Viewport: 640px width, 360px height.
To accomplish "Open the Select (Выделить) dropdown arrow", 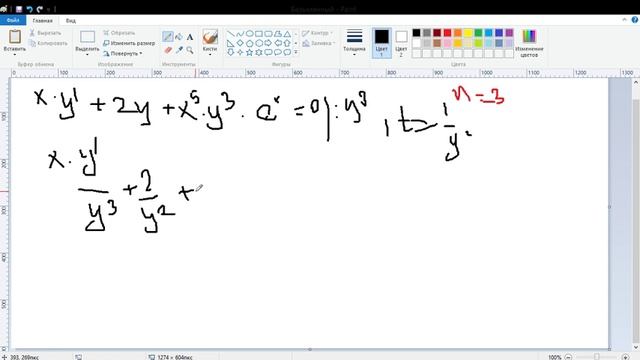I will coord(87,54).
